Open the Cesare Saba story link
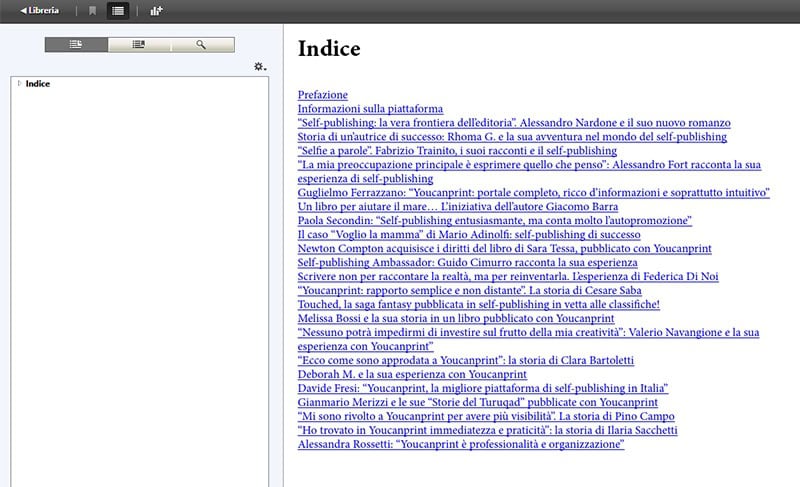 tap(470, 290)
